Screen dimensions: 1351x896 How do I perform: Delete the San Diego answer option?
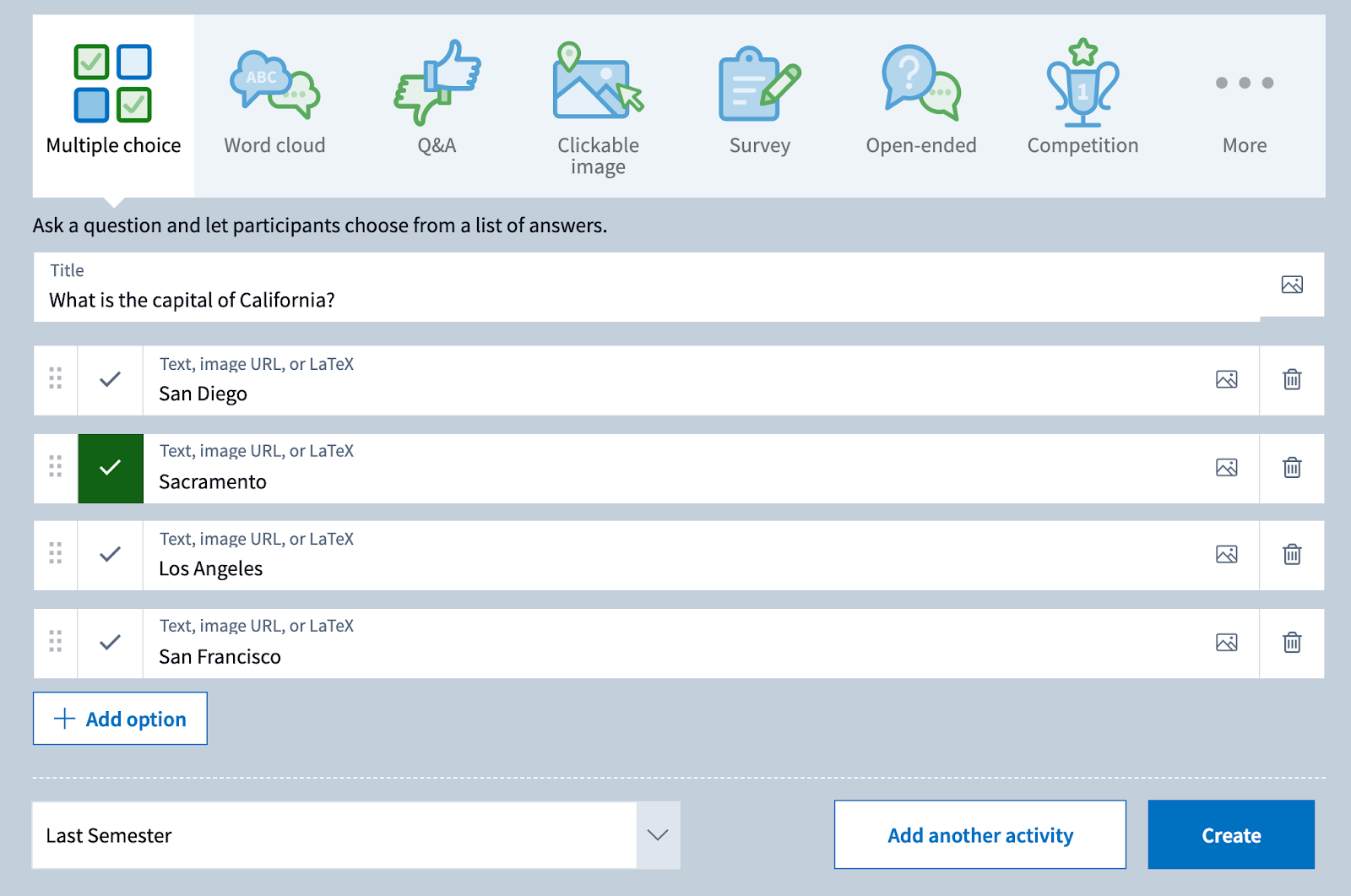[1291, 380]
